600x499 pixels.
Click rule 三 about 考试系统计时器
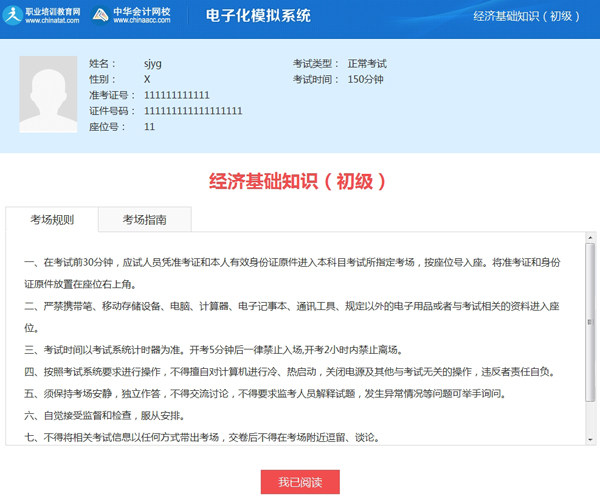tap(214, 350)
